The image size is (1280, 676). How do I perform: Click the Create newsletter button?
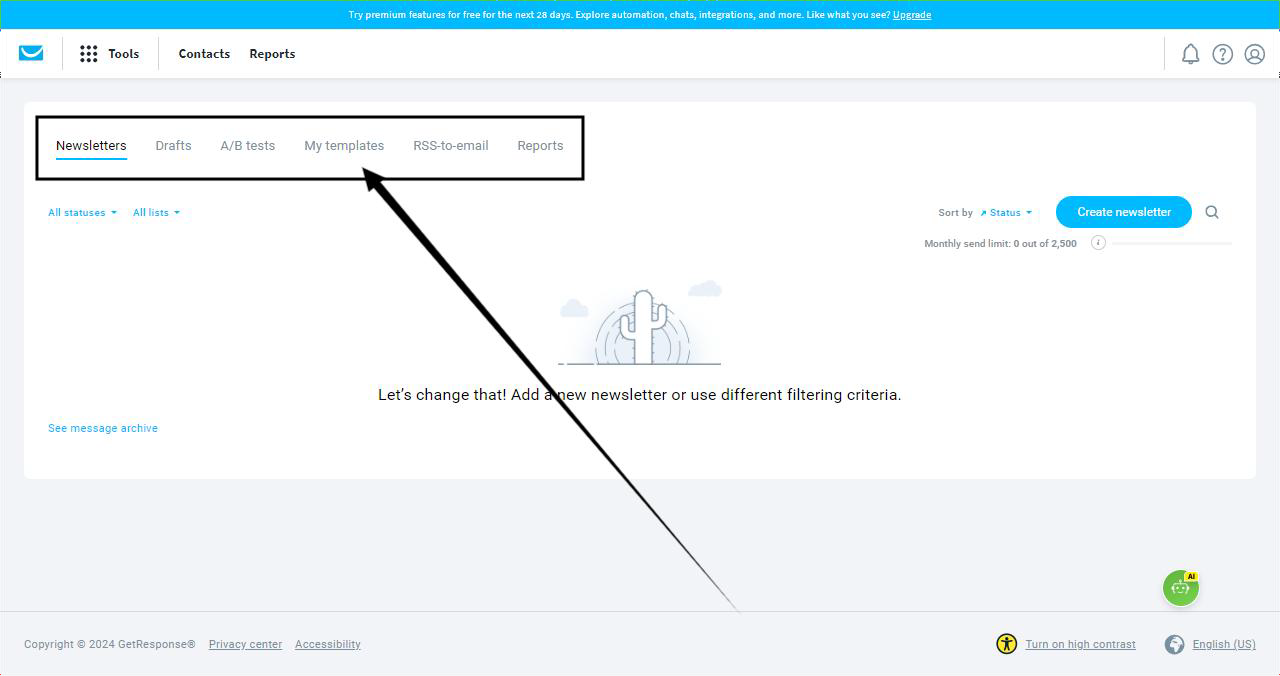[1123, 212]
